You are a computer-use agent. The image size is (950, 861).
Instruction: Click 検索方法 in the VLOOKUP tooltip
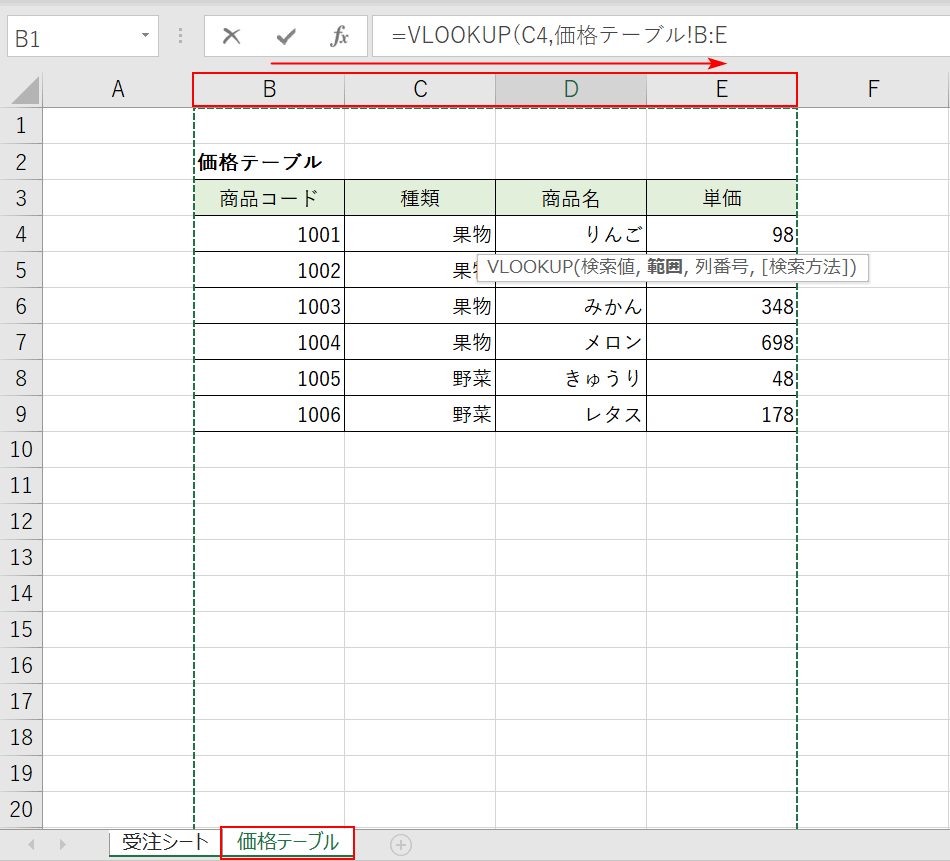[805, 267]
